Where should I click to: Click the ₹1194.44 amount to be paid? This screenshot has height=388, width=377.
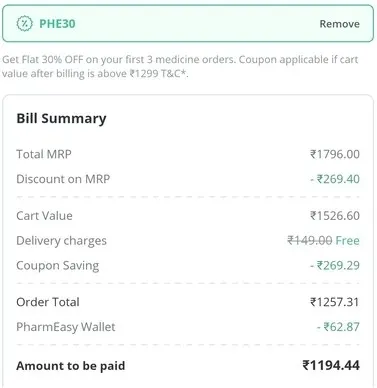click(331, 365)
